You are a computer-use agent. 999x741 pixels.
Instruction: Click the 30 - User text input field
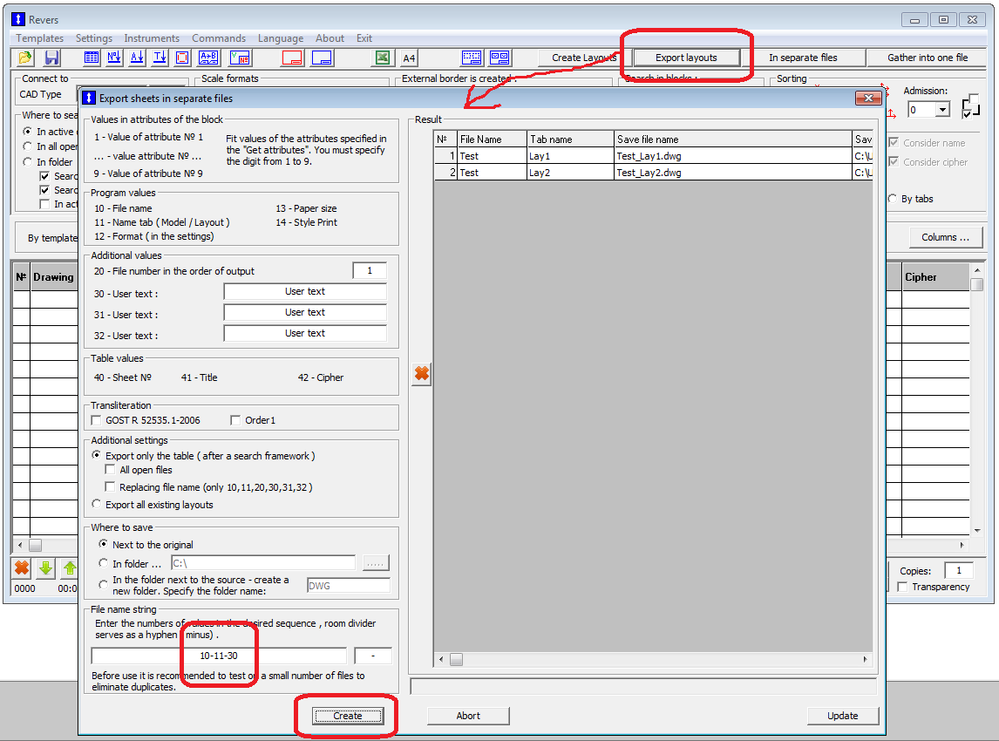pyautogui.click(x=305, y=292)
